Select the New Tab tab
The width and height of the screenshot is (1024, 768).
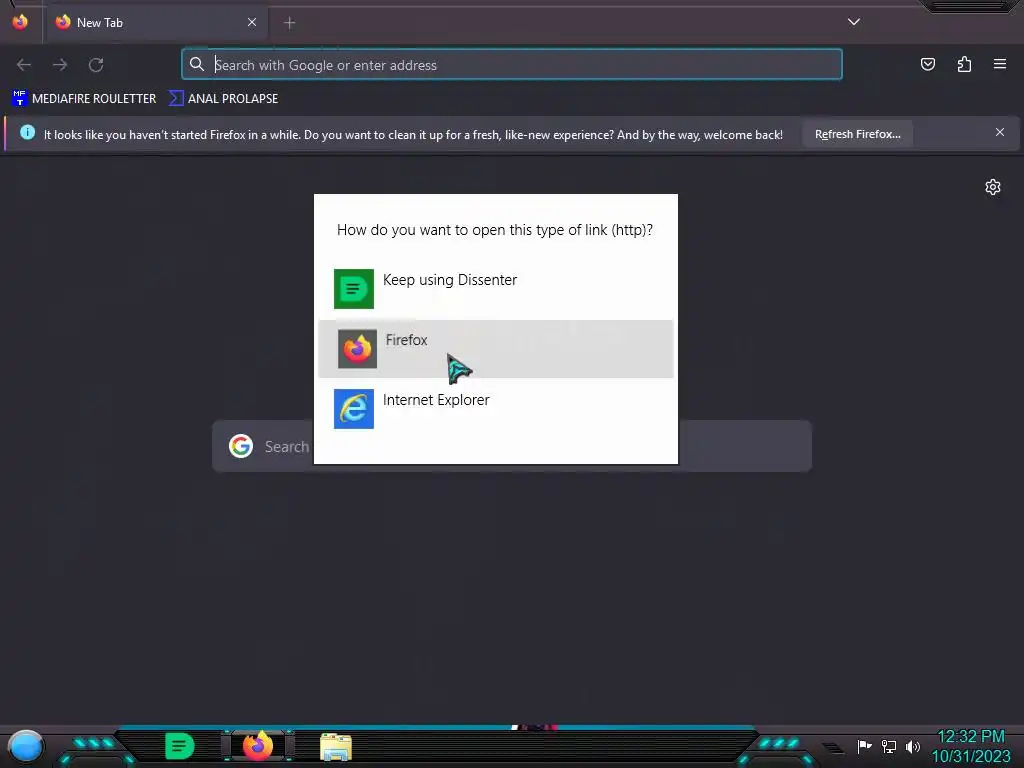click(x=156, y=23)
